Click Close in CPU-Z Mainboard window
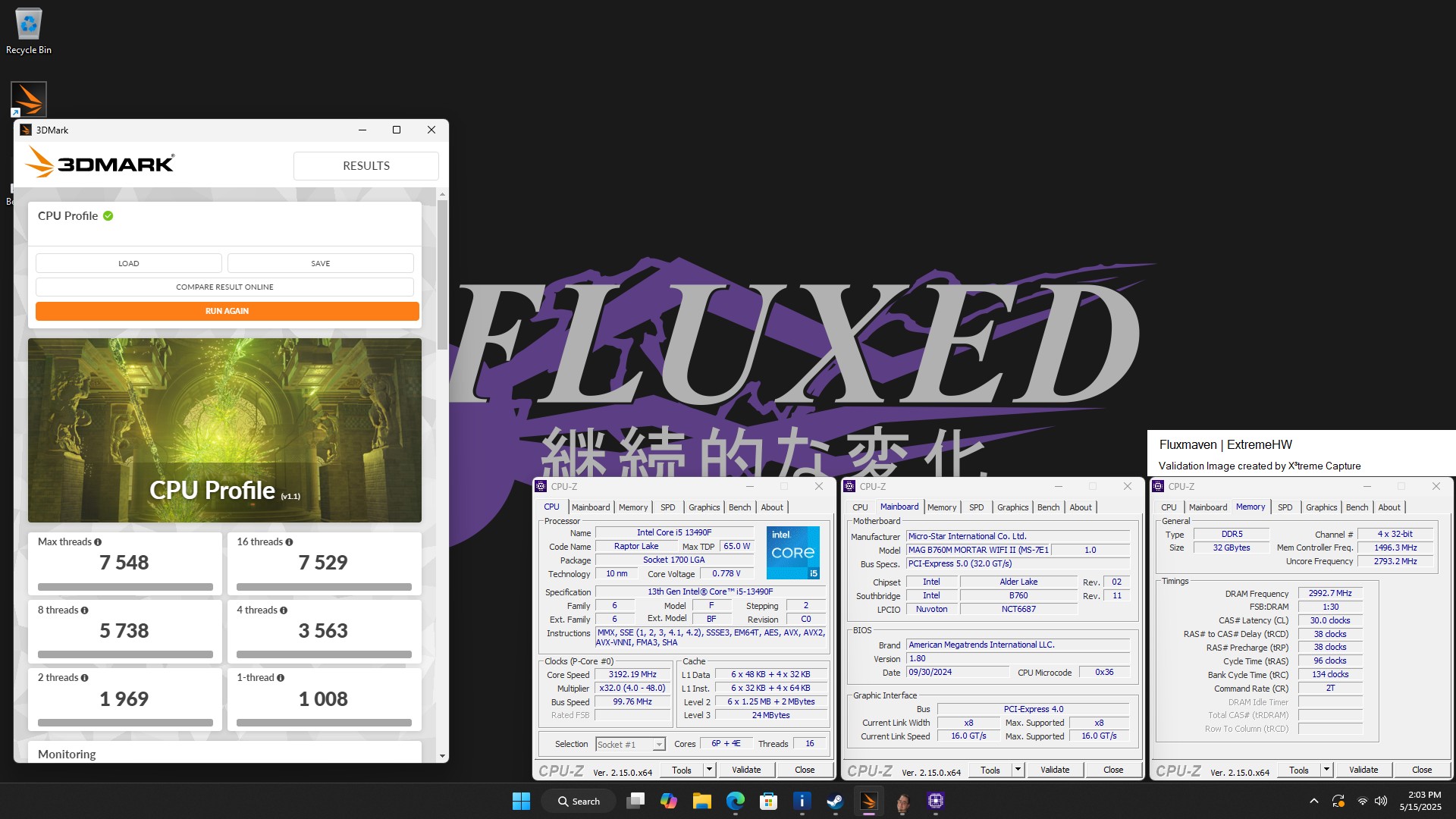This screenshot has height=819, width=1456. coord(1113,770)
